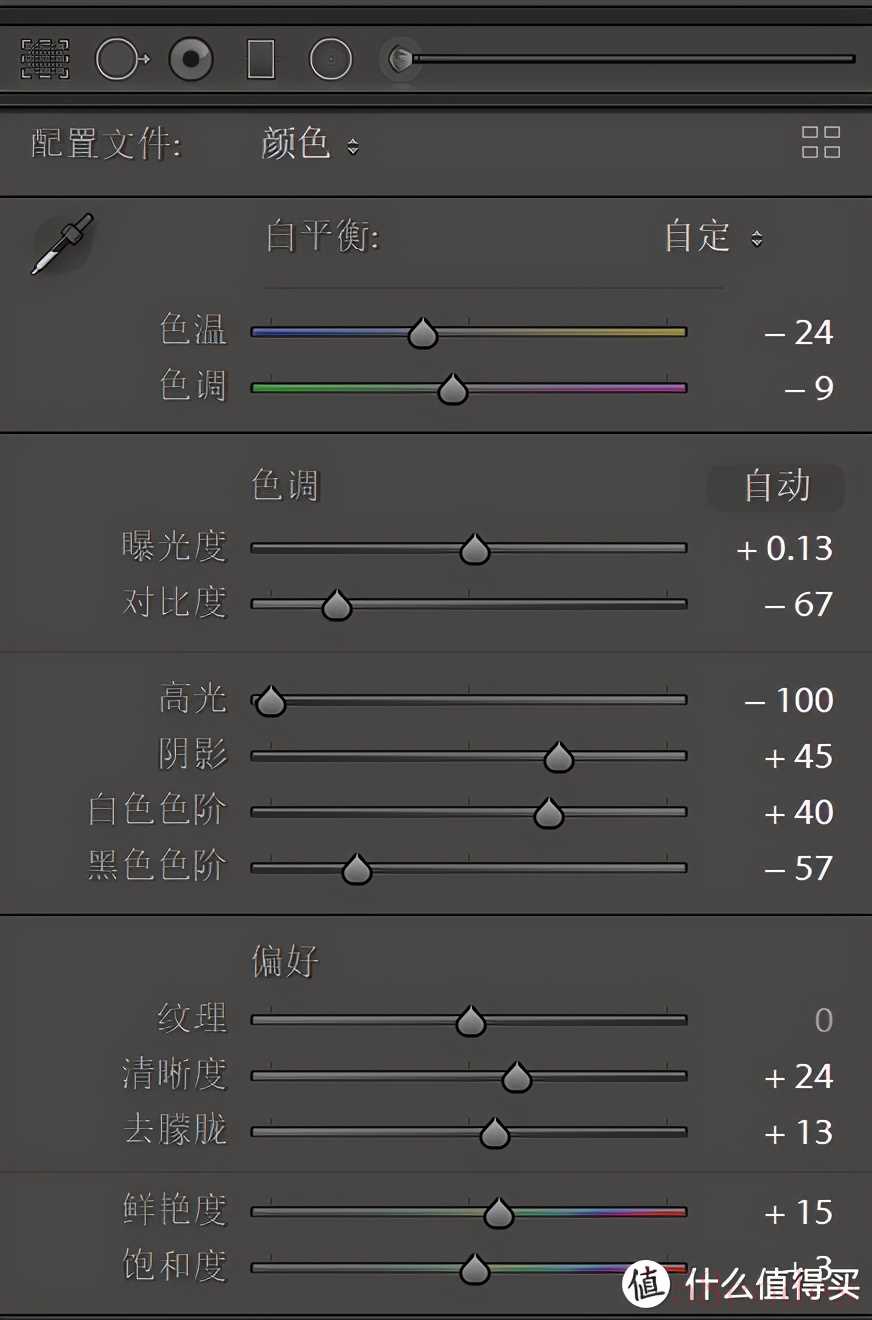Click the 自动 auto tone button
The image size is (872, 1320).
pos(777,487)
